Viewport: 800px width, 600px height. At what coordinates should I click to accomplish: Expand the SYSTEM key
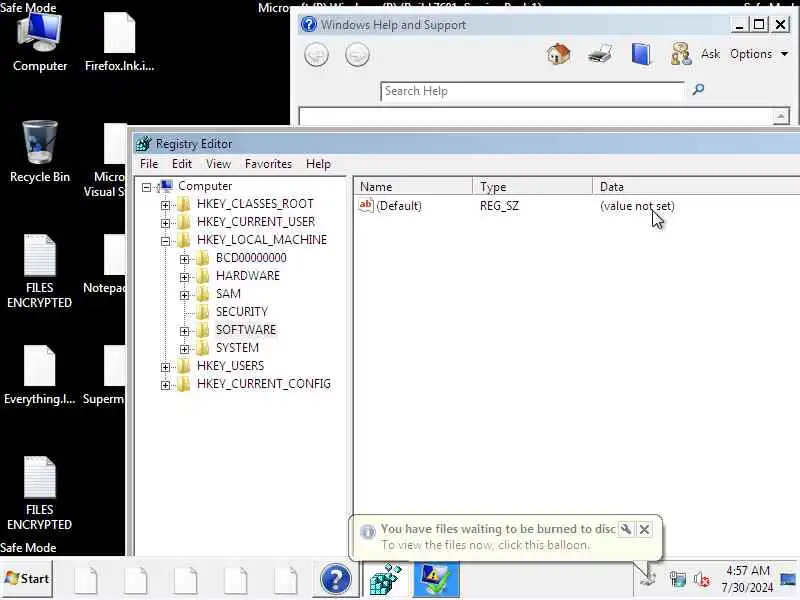(x=184, y=349)
